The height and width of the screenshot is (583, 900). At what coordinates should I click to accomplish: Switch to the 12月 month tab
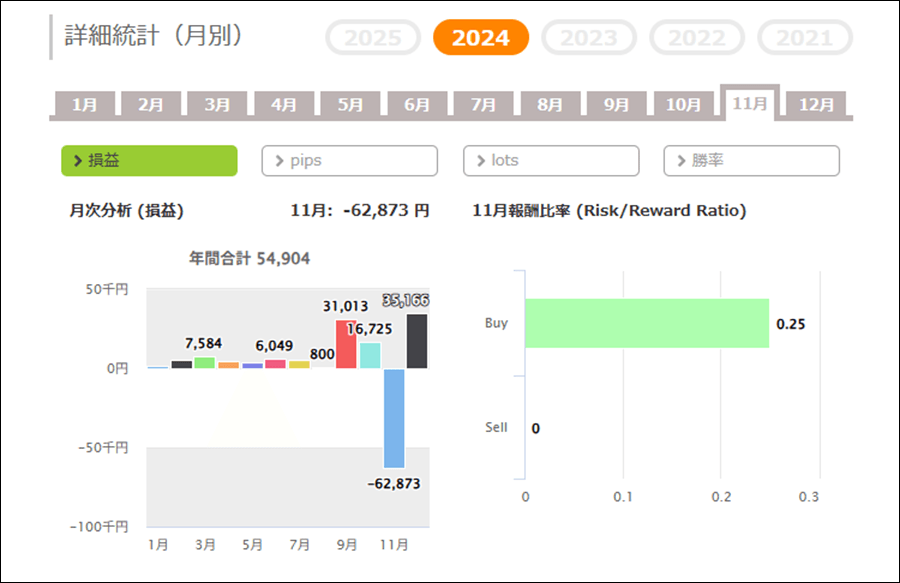tap(816, 104)
